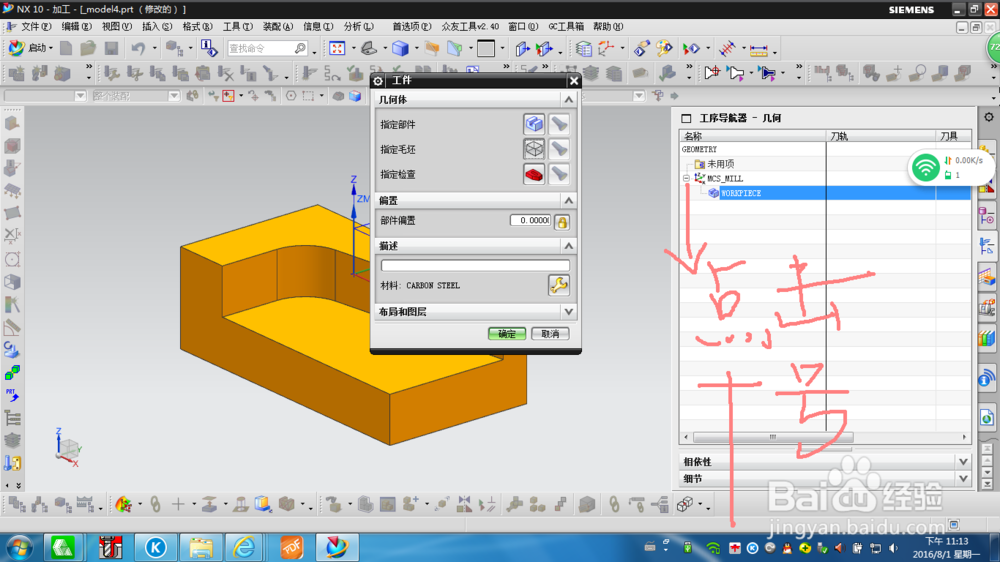
Task: Click the 部件偏置 value field
Action: point(531,220)
